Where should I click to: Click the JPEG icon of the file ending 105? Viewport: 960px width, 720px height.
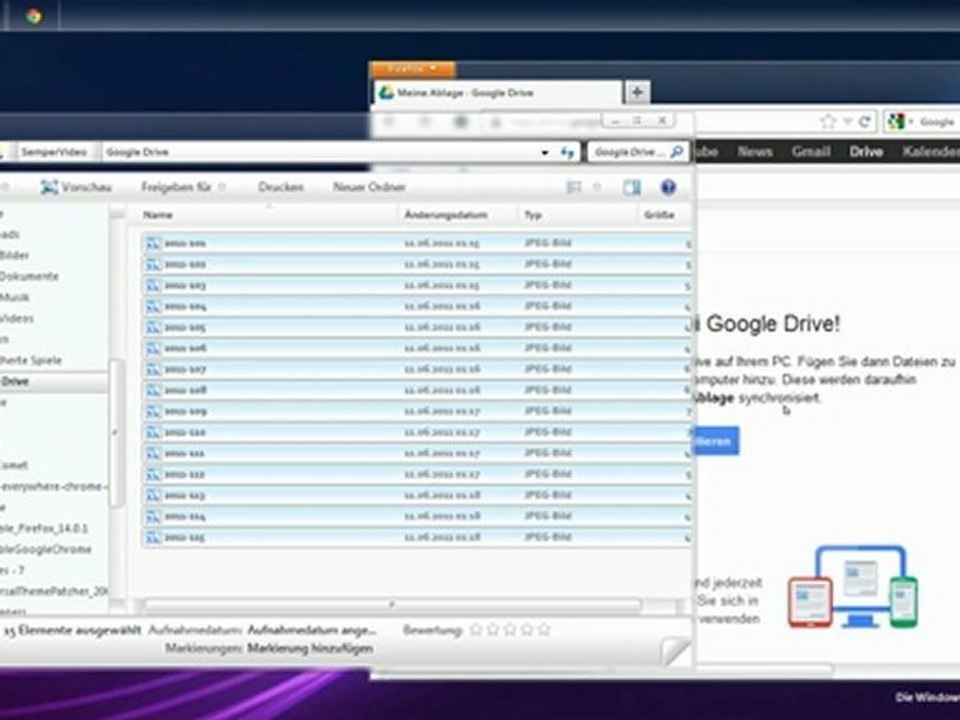[152, 328]
